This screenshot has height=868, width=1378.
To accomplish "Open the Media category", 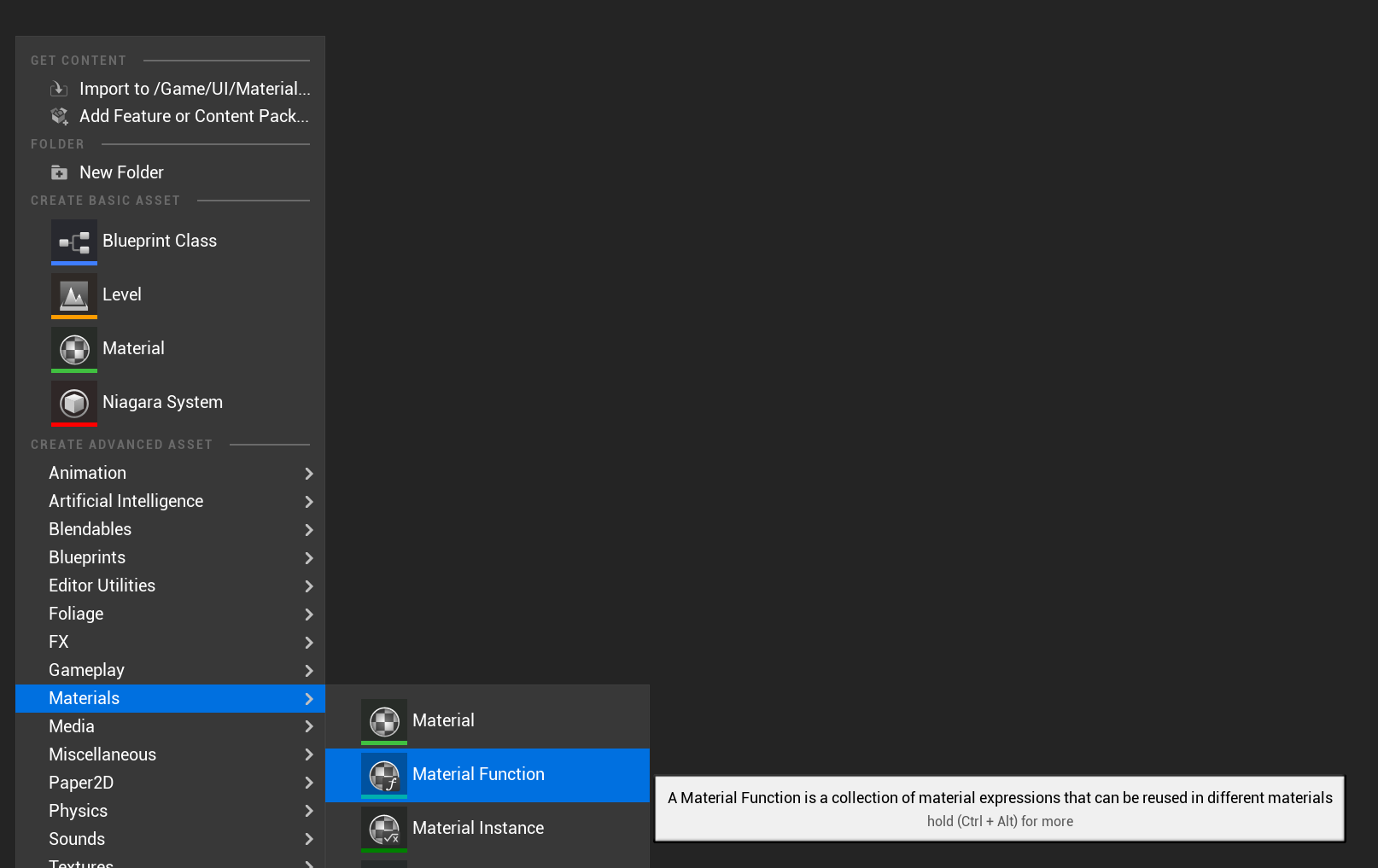I will 170,726.
